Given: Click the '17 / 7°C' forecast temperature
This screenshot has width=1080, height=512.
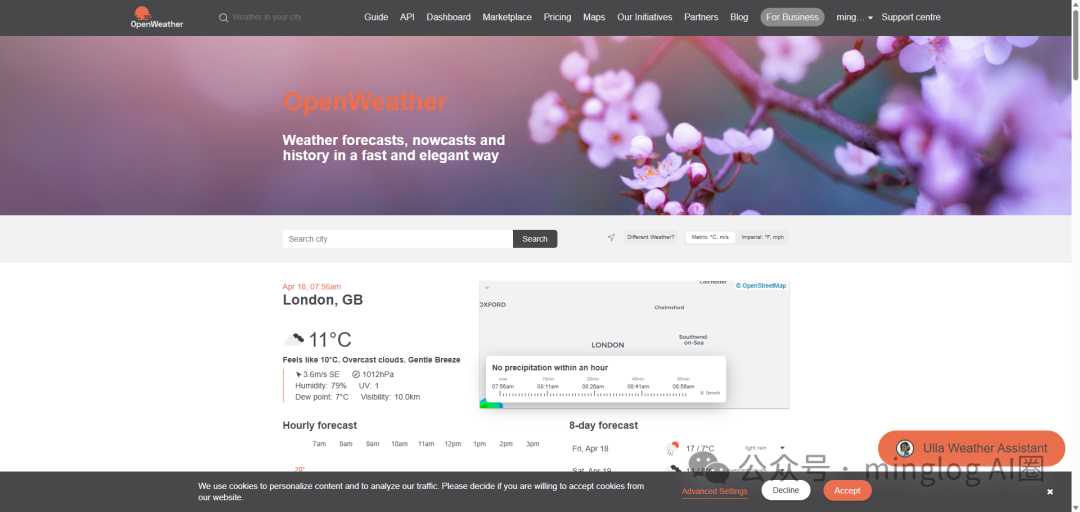Looking at the screenshot, I should coord(700,449).
